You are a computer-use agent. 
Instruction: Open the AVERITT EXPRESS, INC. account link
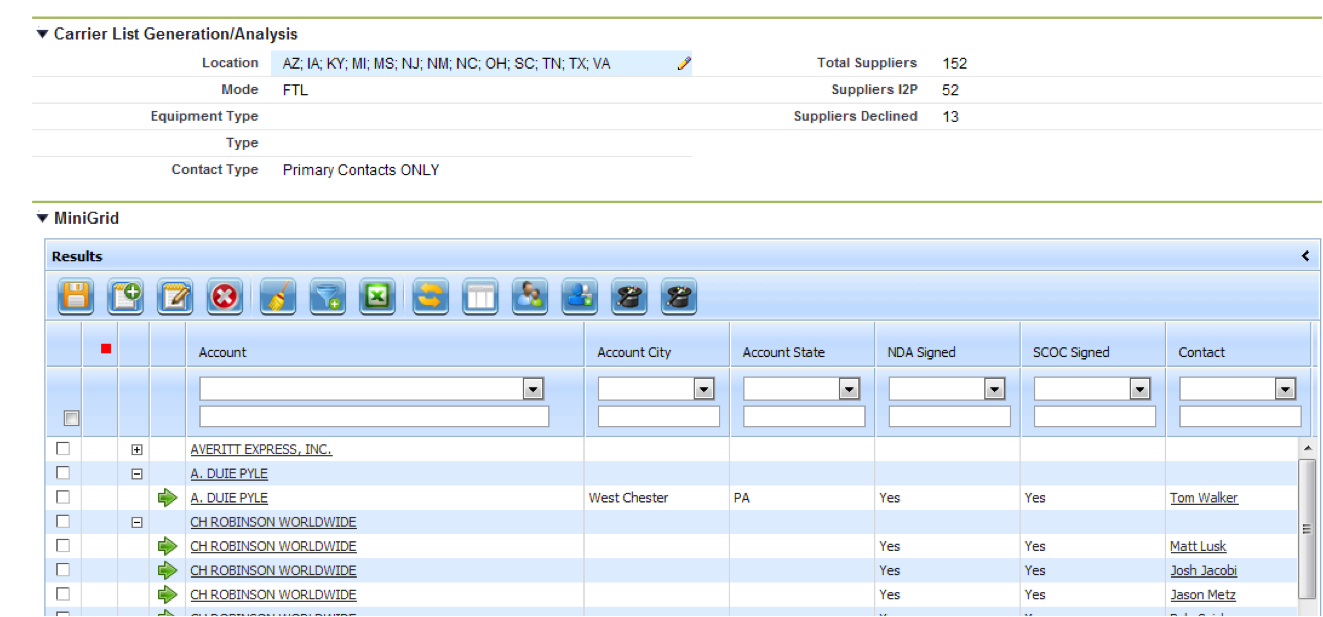[261, 450]
